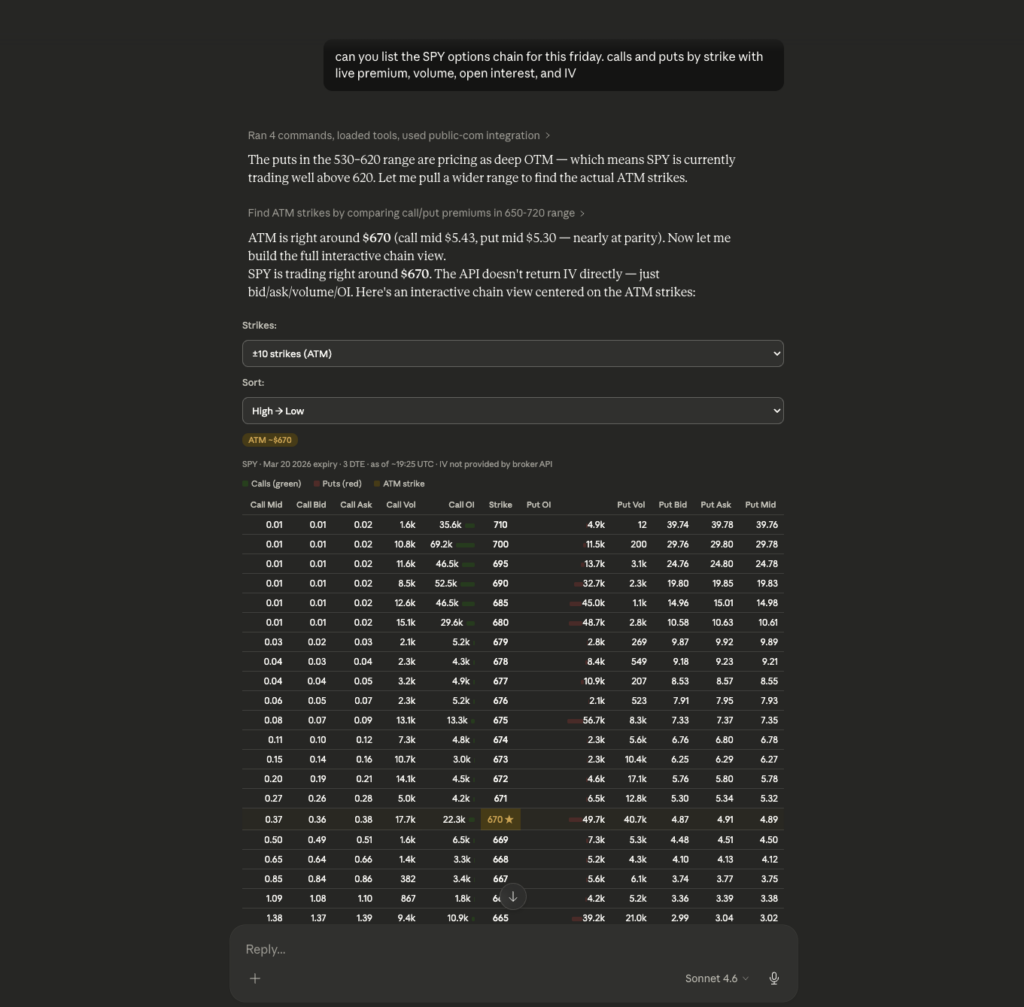Open the Sonnet 4.6 model selector
This screenshot has height=1007, width=1024.
point(717,978)
